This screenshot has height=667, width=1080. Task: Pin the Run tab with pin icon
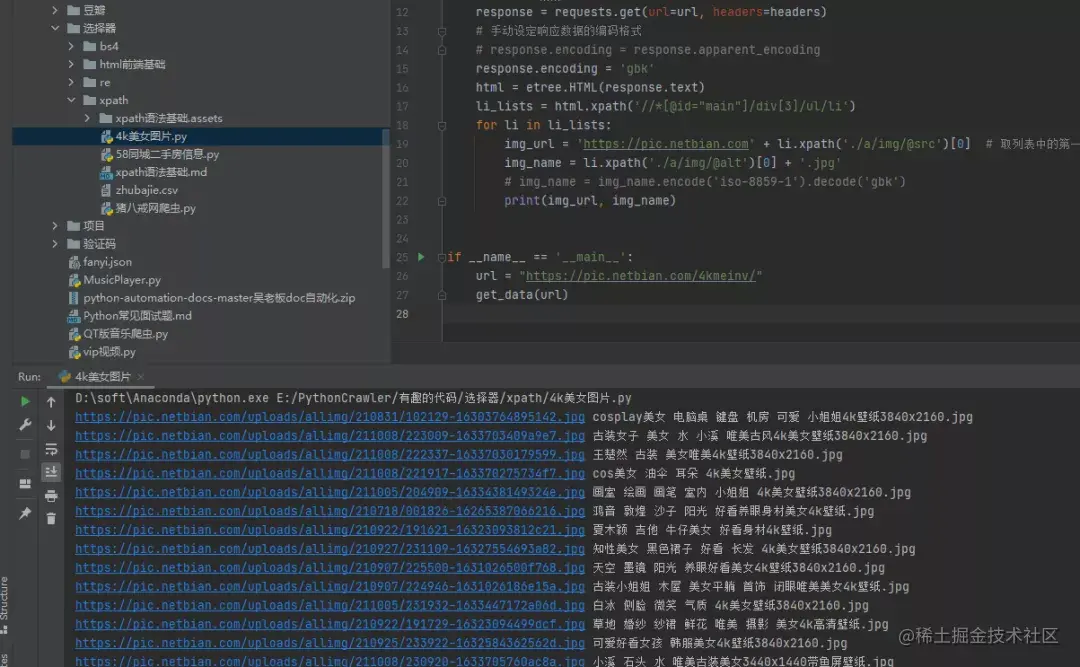click(x=25, y=513)
